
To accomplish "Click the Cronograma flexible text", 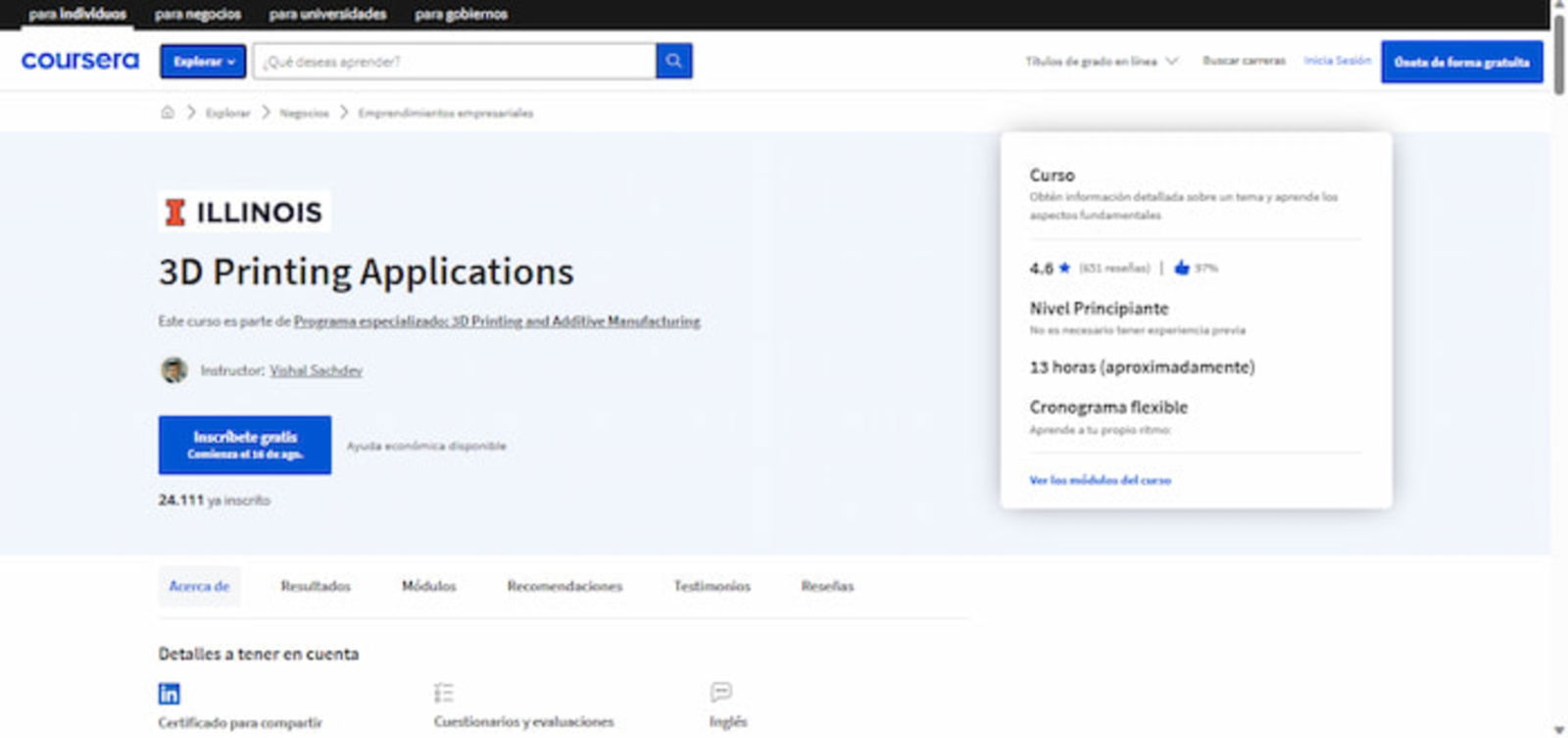I will tap(1108, 407).
